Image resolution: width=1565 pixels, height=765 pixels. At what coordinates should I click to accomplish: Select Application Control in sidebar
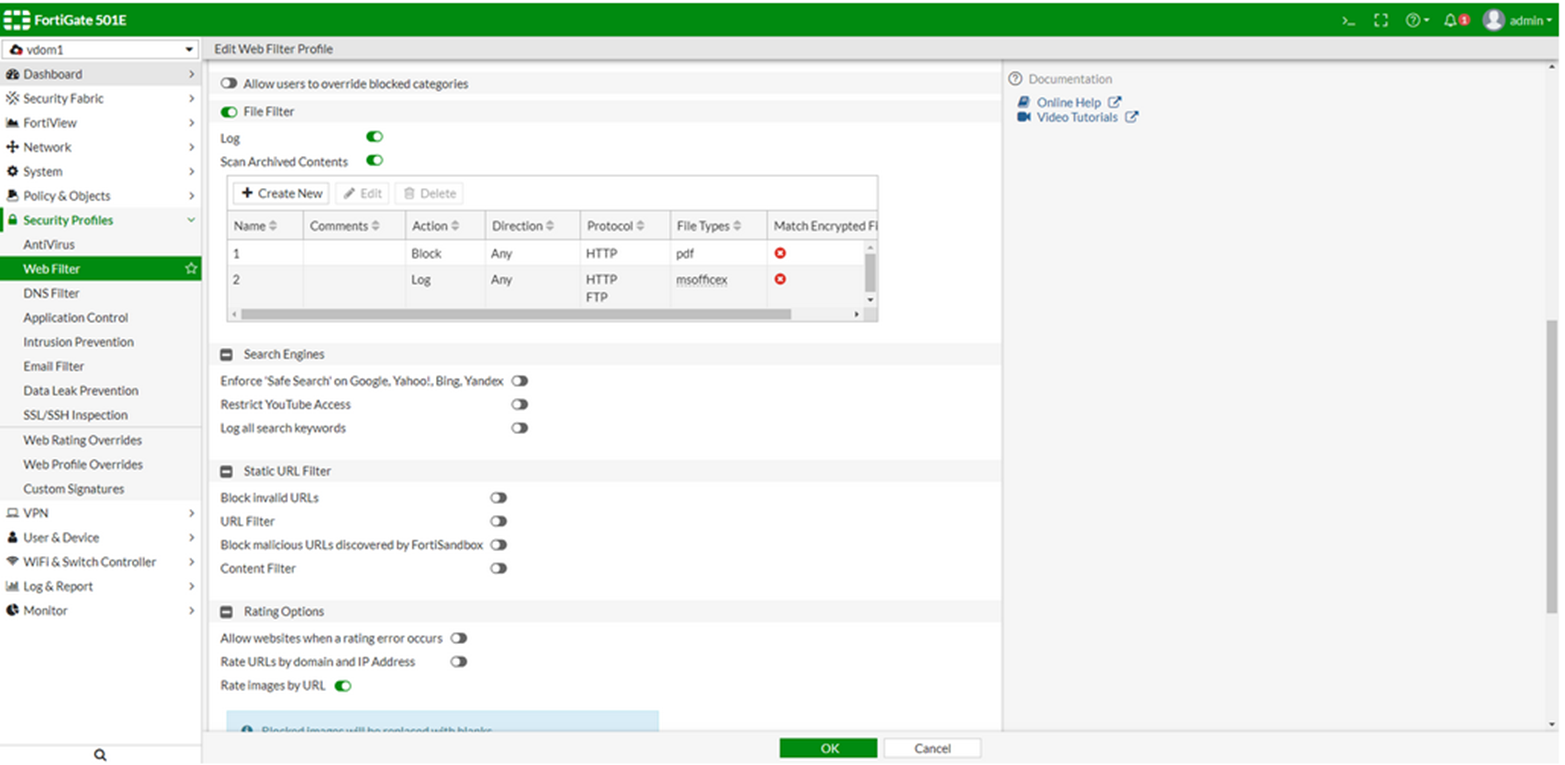[76, 318]
